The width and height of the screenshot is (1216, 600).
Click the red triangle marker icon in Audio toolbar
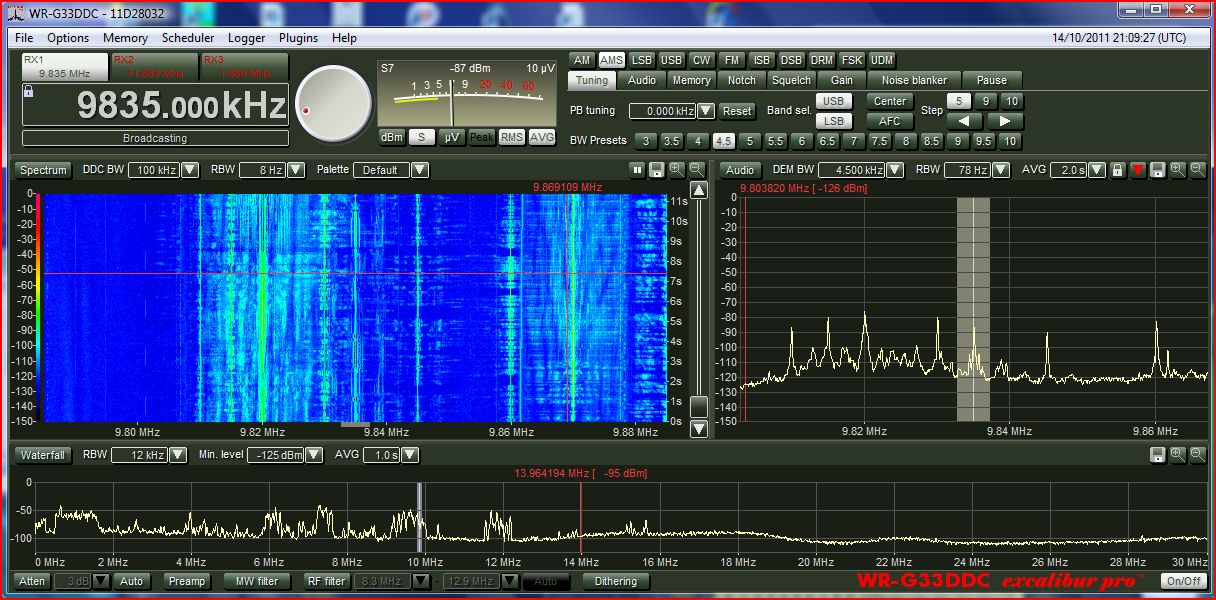(x=1138, y=170)
